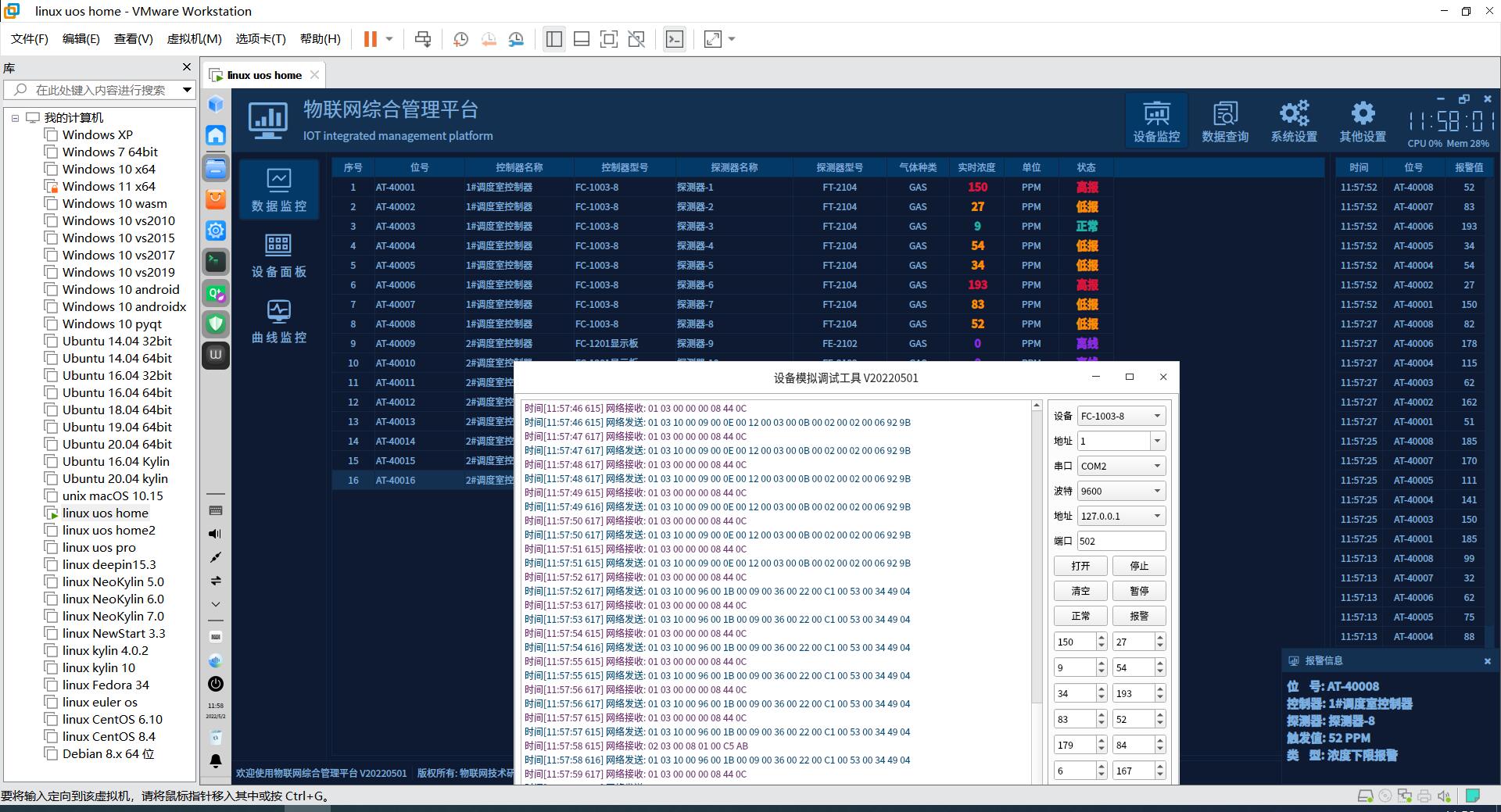Click the 端口 502 port input field

pos(1121,541)
